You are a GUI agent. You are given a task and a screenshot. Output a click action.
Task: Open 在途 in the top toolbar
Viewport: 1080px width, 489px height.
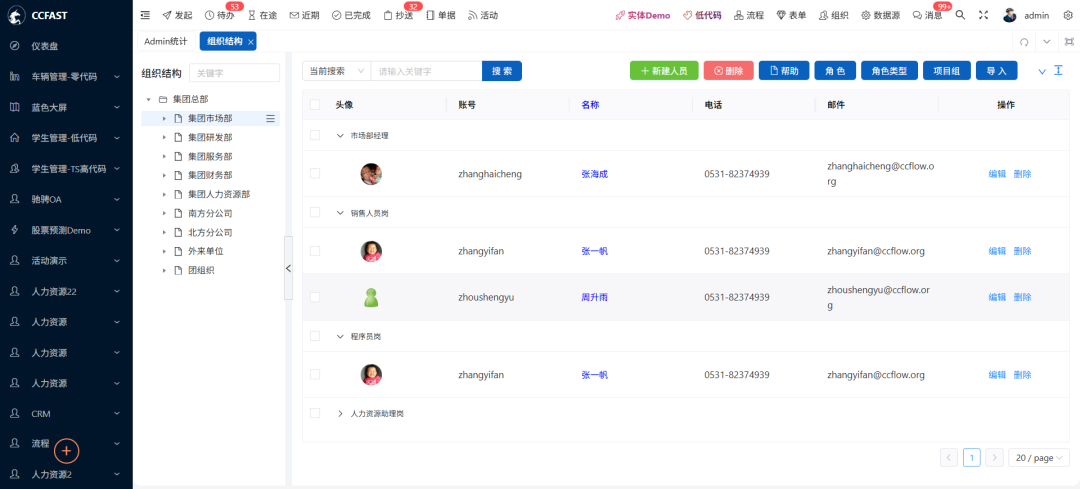pos(262,15)
